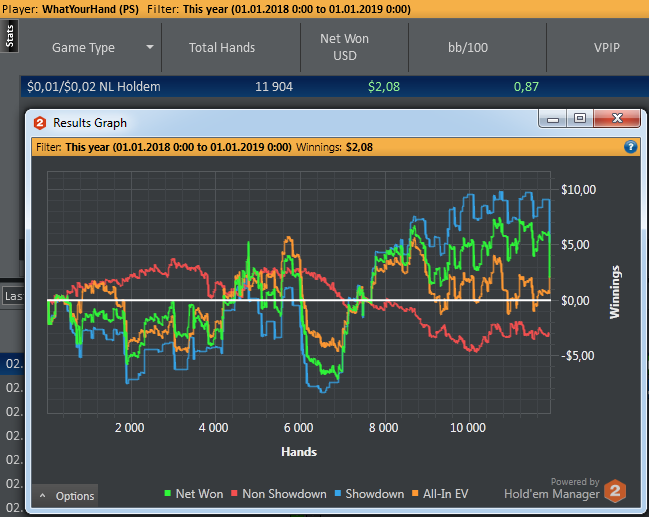Image resolution: width=649 pixels, height=517 pixels.
Task: Click the 10 000 x-axis label
Action: click(x=468, y=428)
